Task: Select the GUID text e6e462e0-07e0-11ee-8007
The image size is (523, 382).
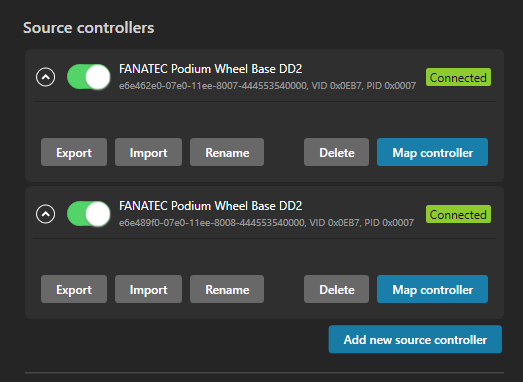Action: click(x=179, y=86)
